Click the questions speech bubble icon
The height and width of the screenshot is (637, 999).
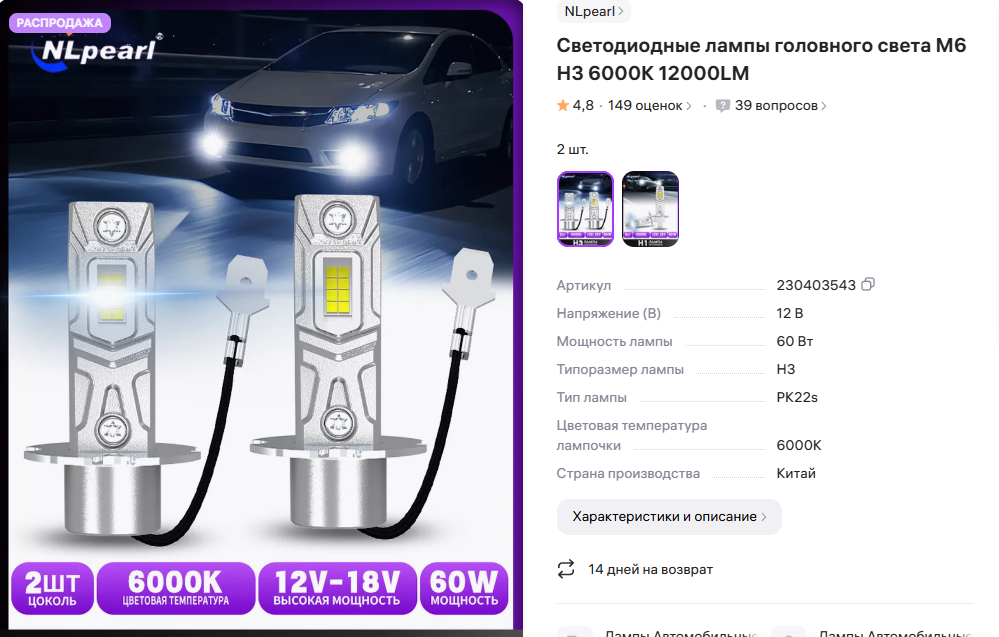point(722,106)
